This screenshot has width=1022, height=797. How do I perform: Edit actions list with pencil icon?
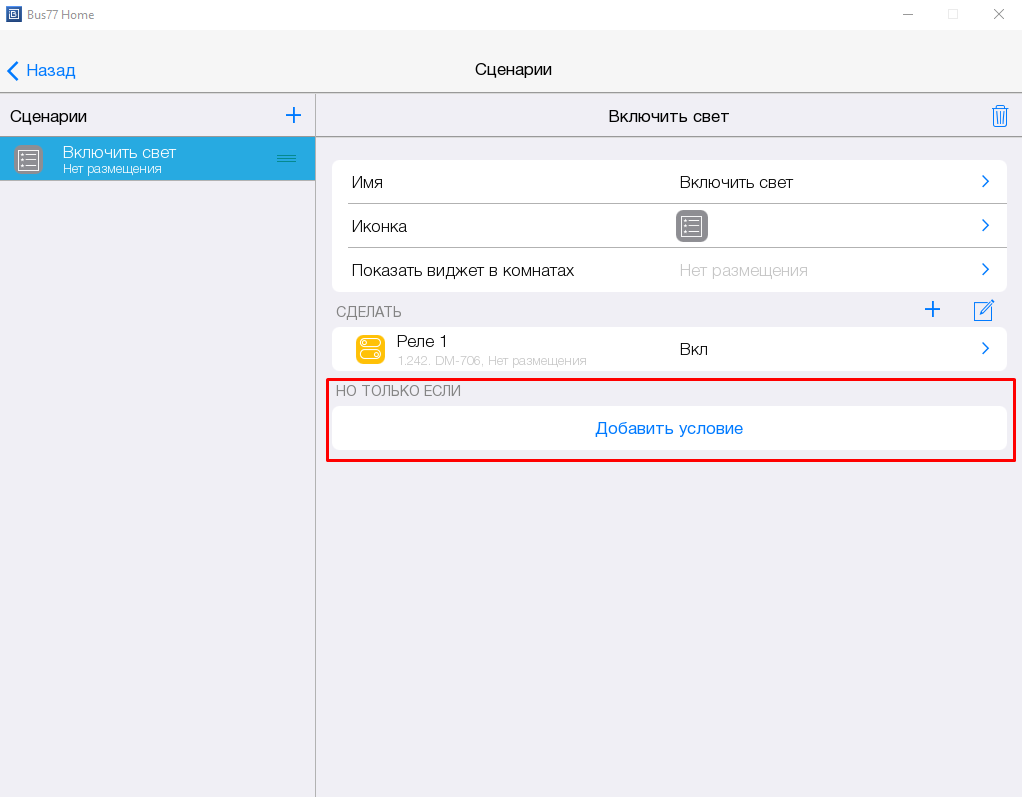click(983, 310)
